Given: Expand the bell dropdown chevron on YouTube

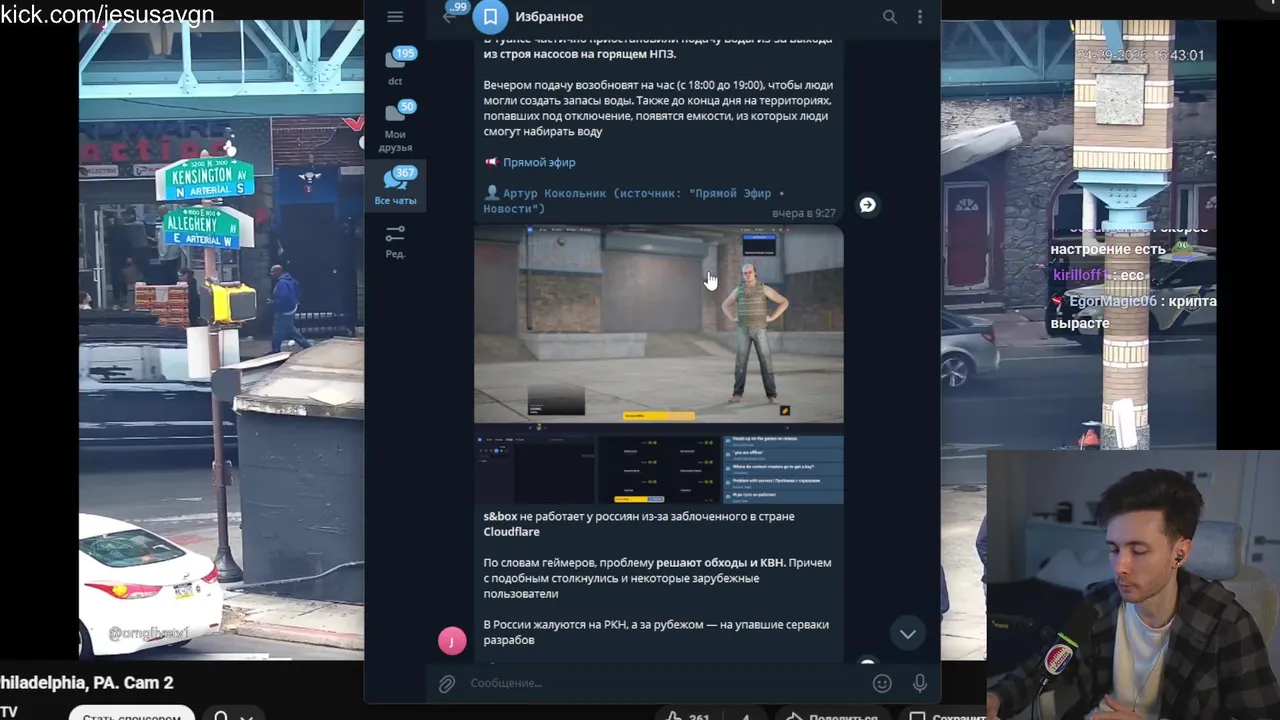Looking at the screenshot, I should pos(247,716).
